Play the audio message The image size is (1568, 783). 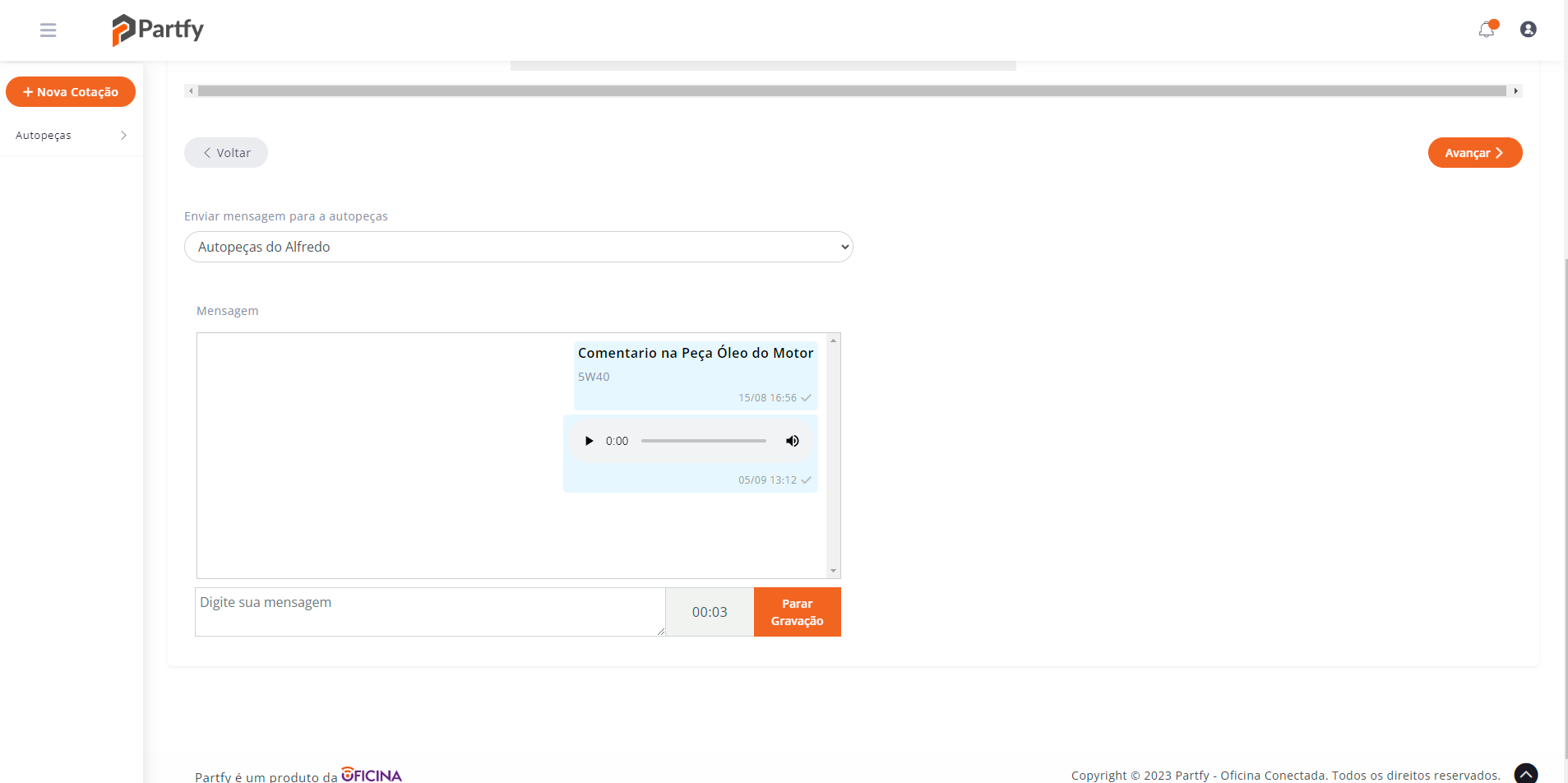pyautogui.click(x=589, y=441)
